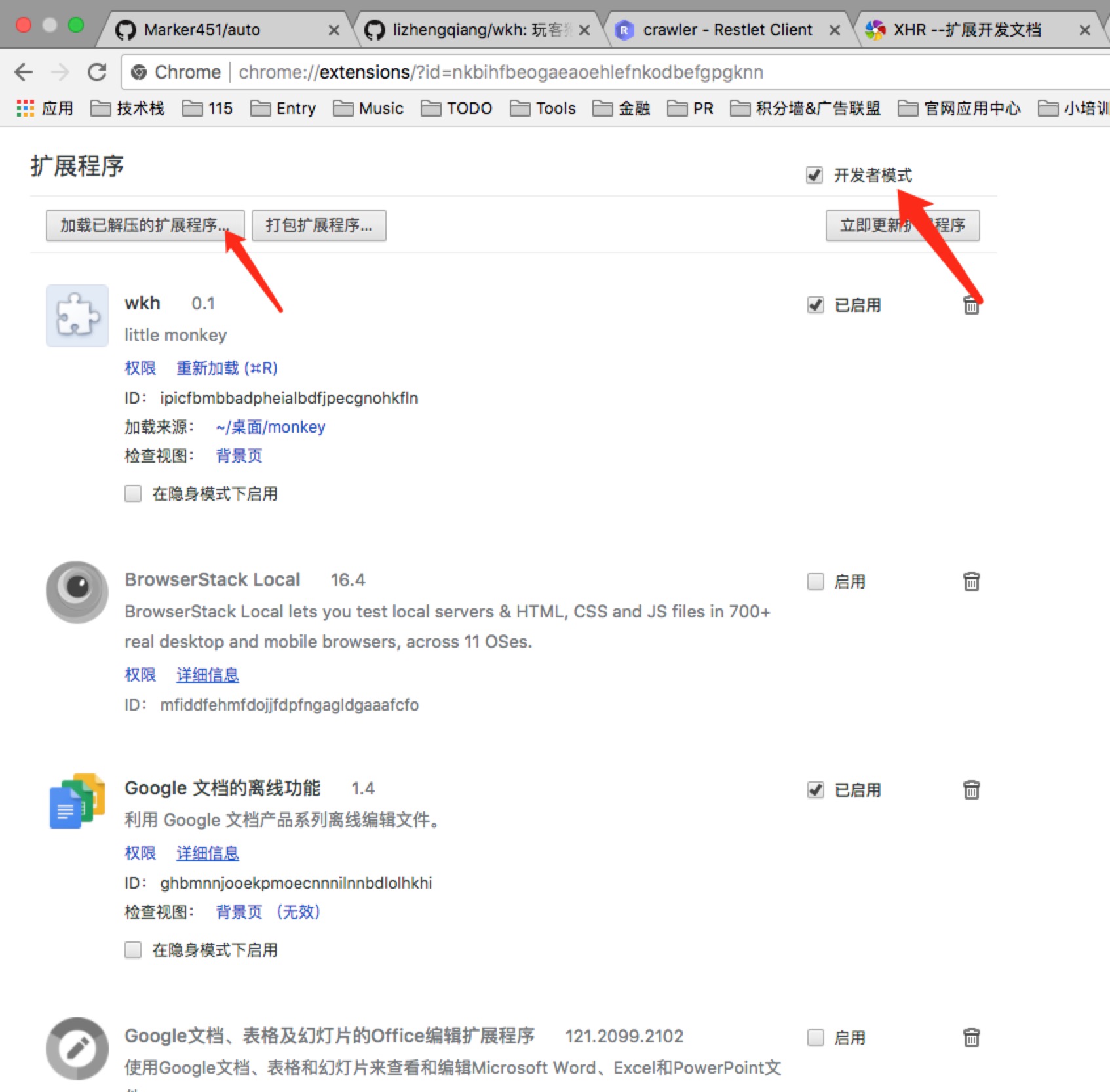This screenshot has width=1110, height=1092.
Task: Reload the page with the refresh icon
Action: (x=97, y=72)
